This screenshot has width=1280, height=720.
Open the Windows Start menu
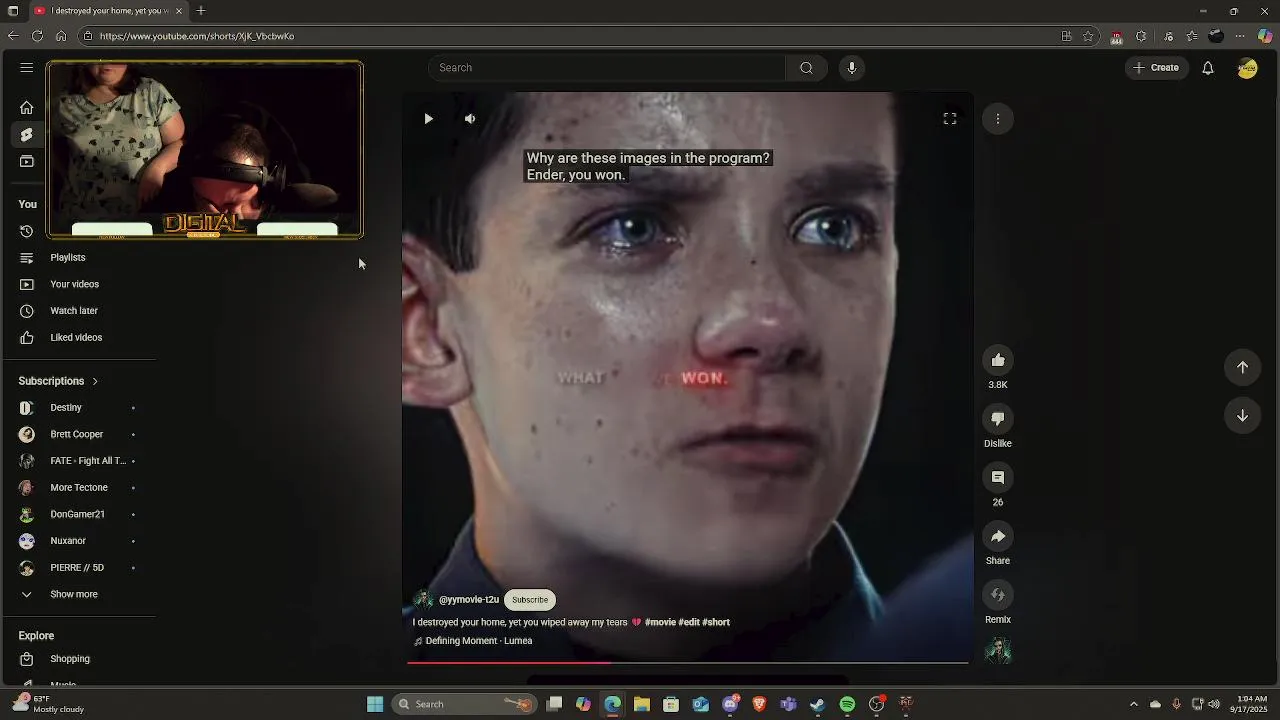(375, 704)
